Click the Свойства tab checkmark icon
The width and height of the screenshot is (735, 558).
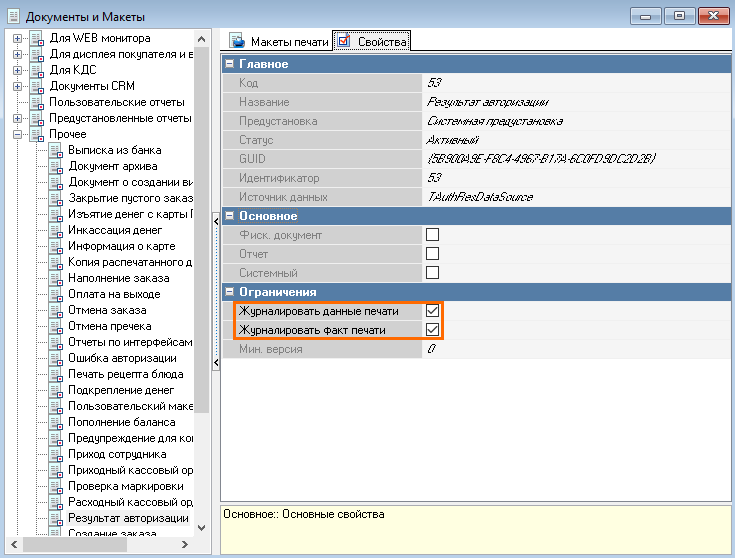point(345,41)
